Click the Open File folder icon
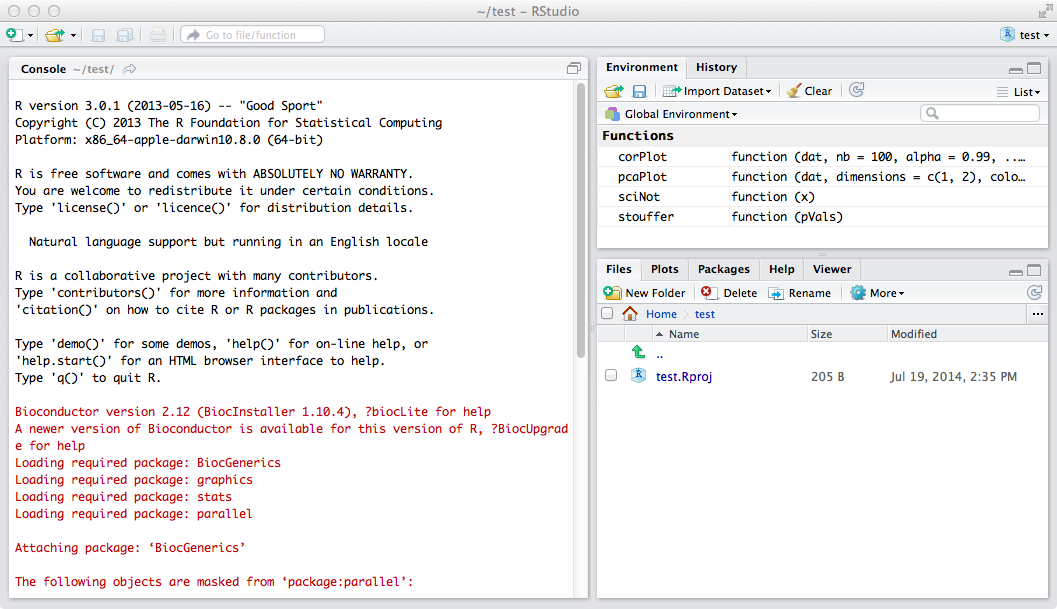The width and height of the screenshot is (1057, 609). click(55, 34)
